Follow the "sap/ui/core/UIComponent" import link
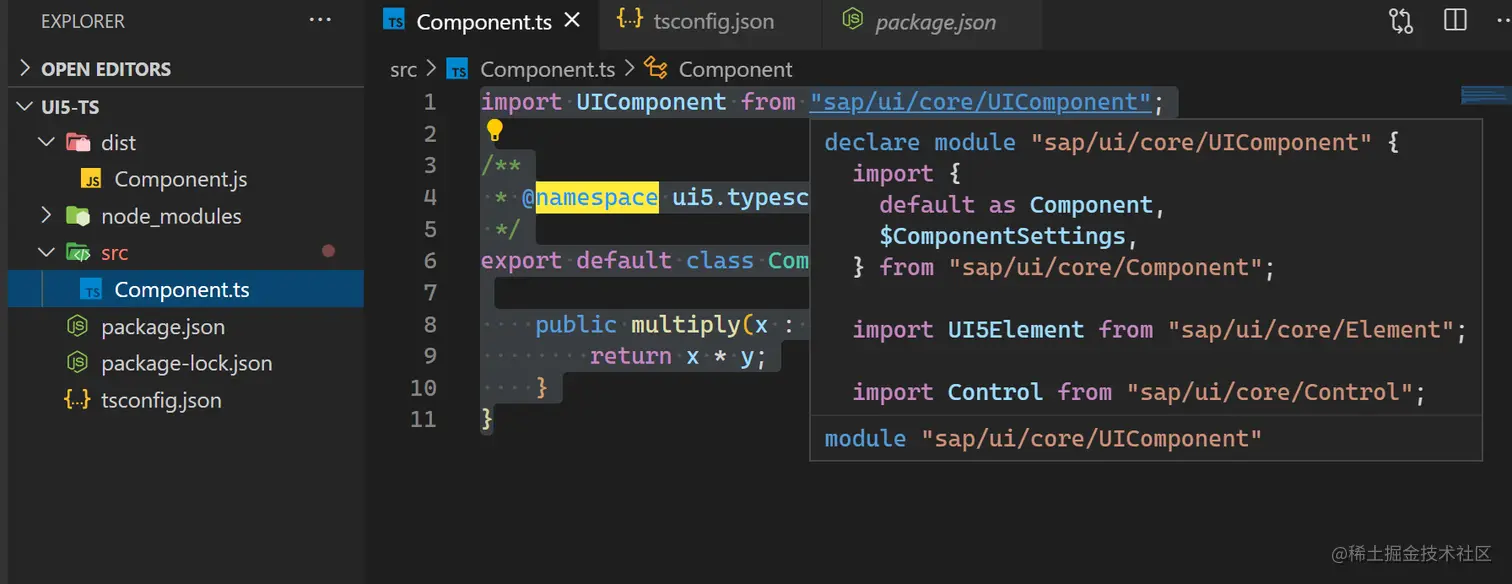The image size is (1512, 584). click(x=981, y=102)
